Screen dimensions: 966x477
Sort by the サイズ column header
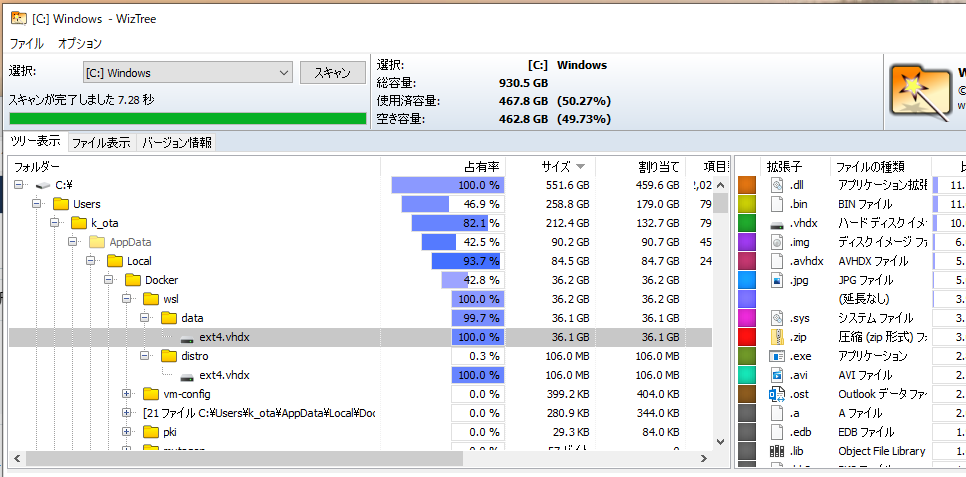click(550, 166)
